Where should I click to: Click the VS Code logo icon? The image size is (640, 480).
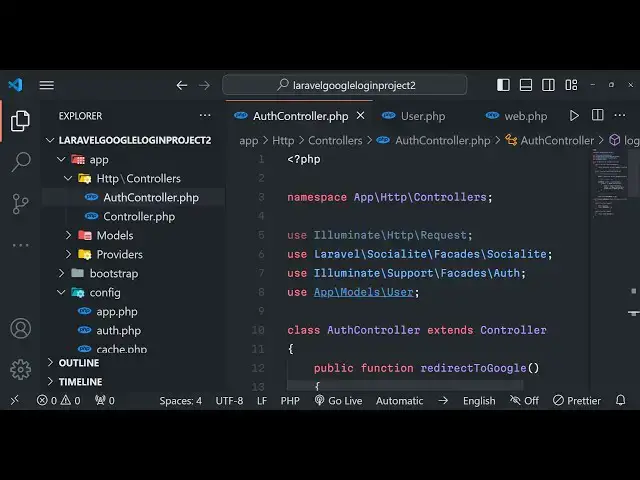[x=16, y=85]
